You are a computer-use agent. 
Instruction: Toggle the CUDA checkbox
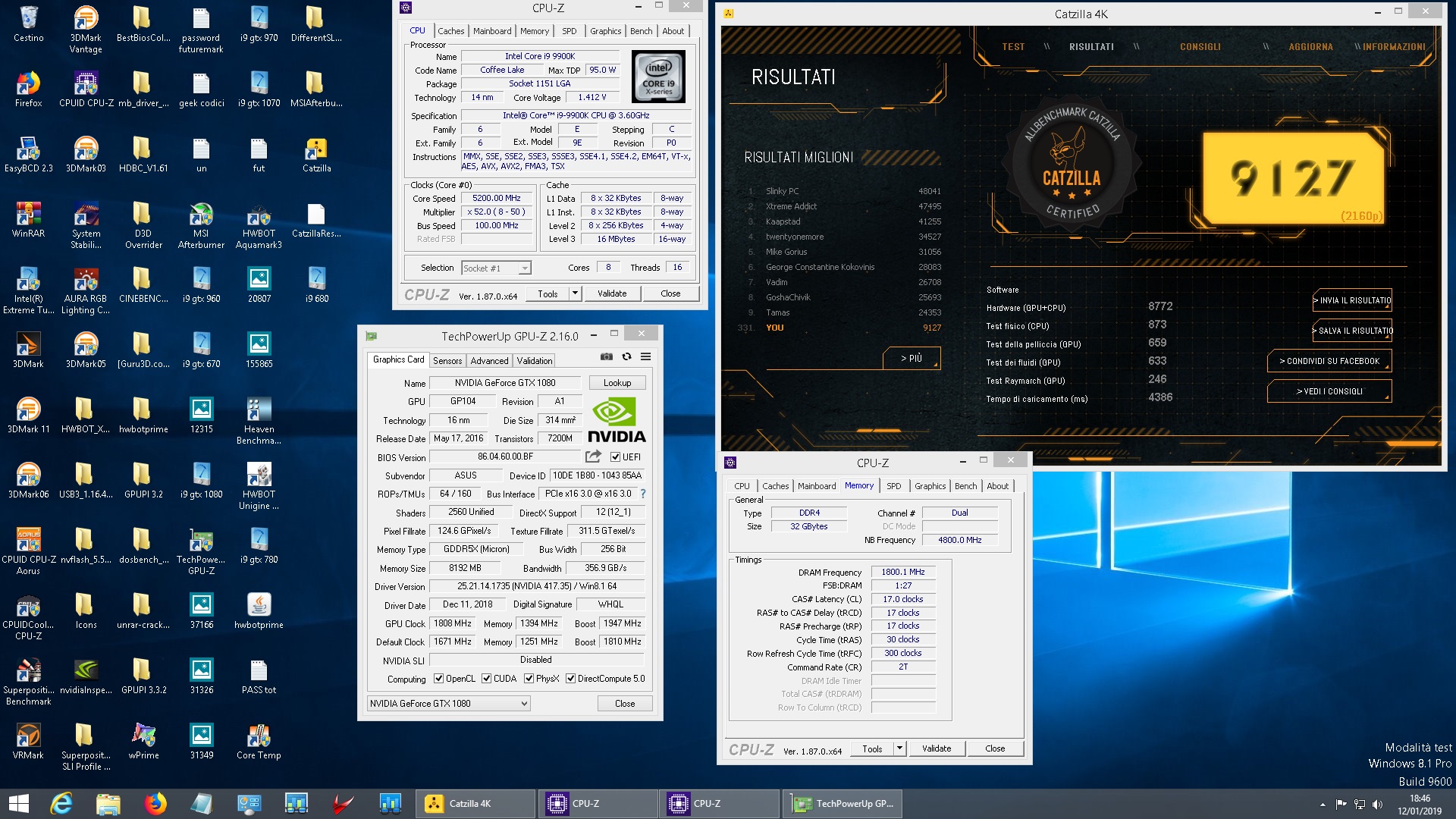(x=486, y=679)
